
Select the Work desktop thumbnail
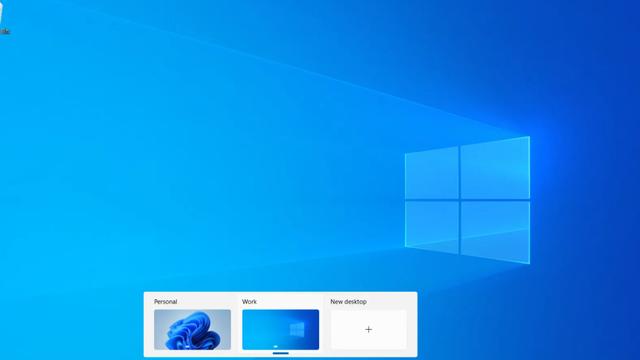[x=280, y=329]
